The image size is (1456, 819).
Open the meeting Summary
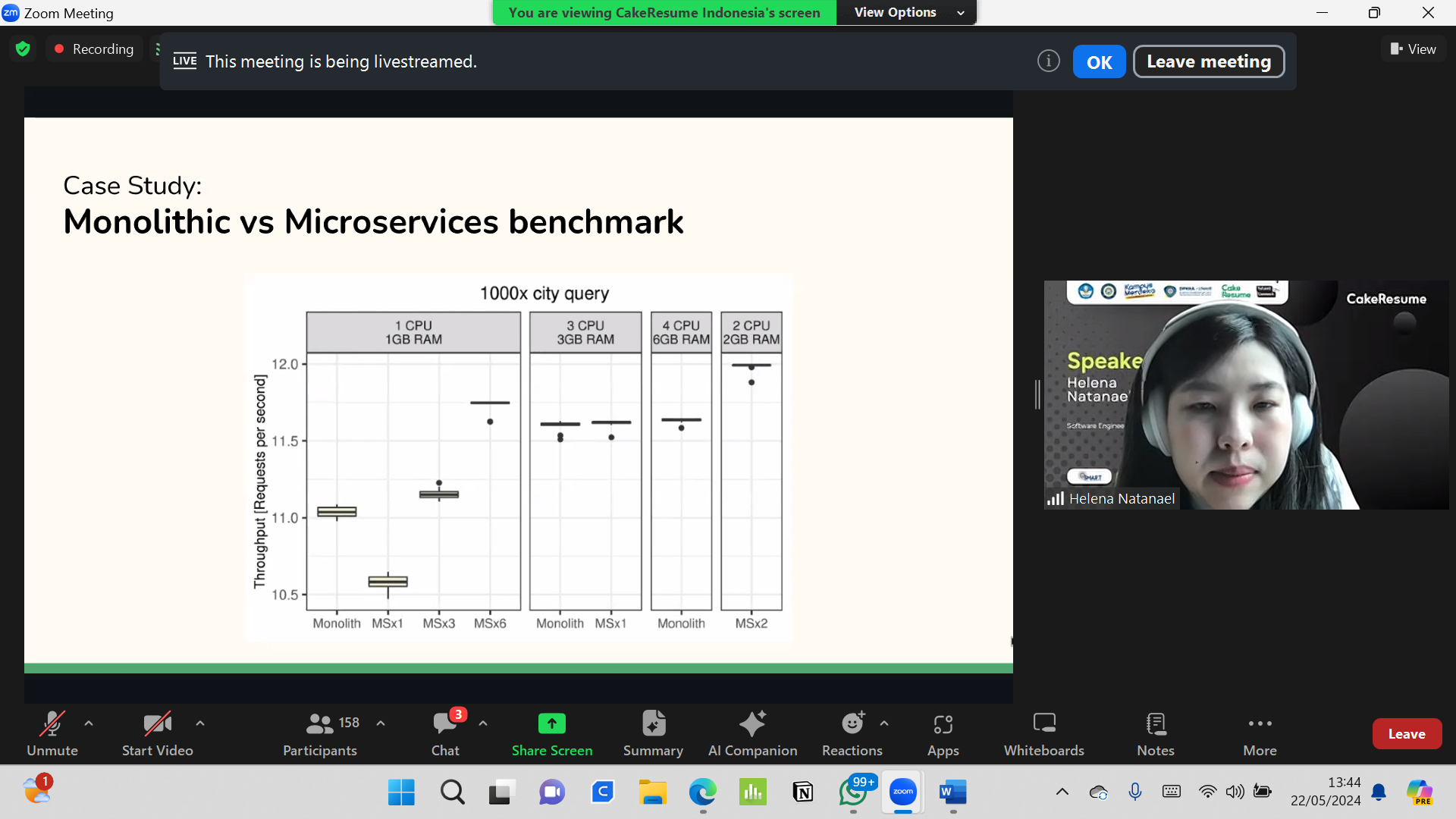[653, 733]
